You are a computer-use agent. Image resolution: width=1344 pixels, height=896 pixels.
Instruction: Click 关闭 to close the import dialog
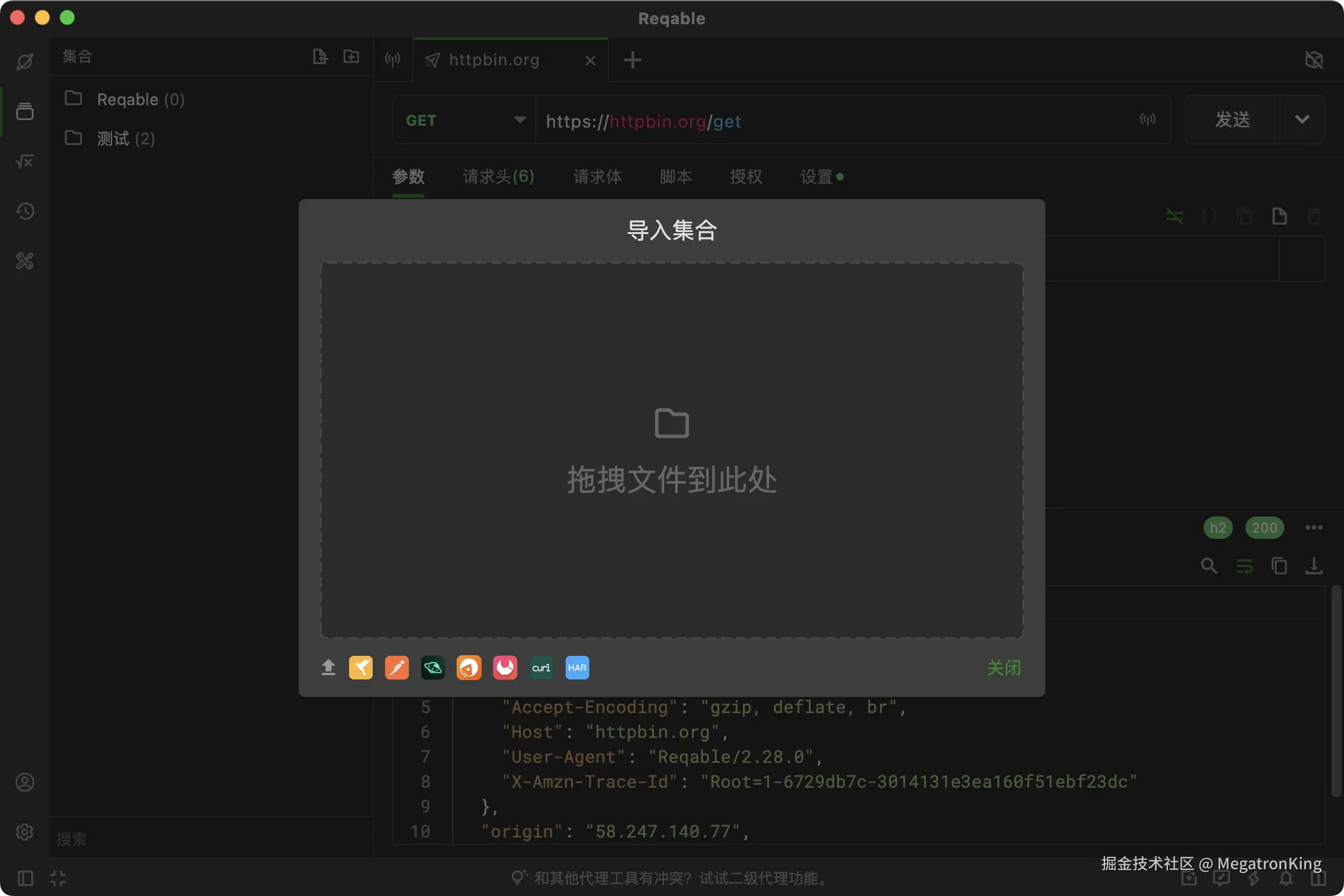point(1004,668)
